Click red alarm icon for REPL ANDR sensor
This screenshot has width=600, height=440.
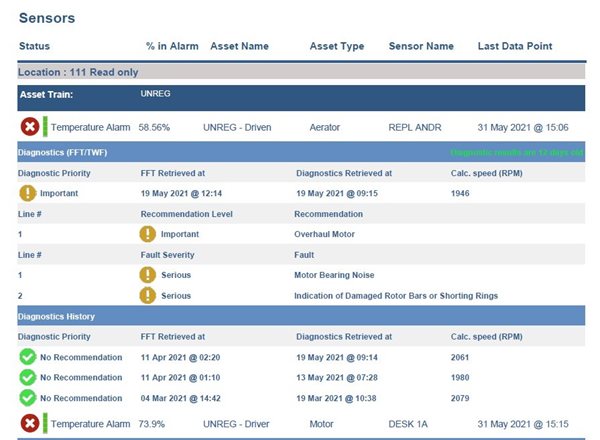[x=29, y=128]
